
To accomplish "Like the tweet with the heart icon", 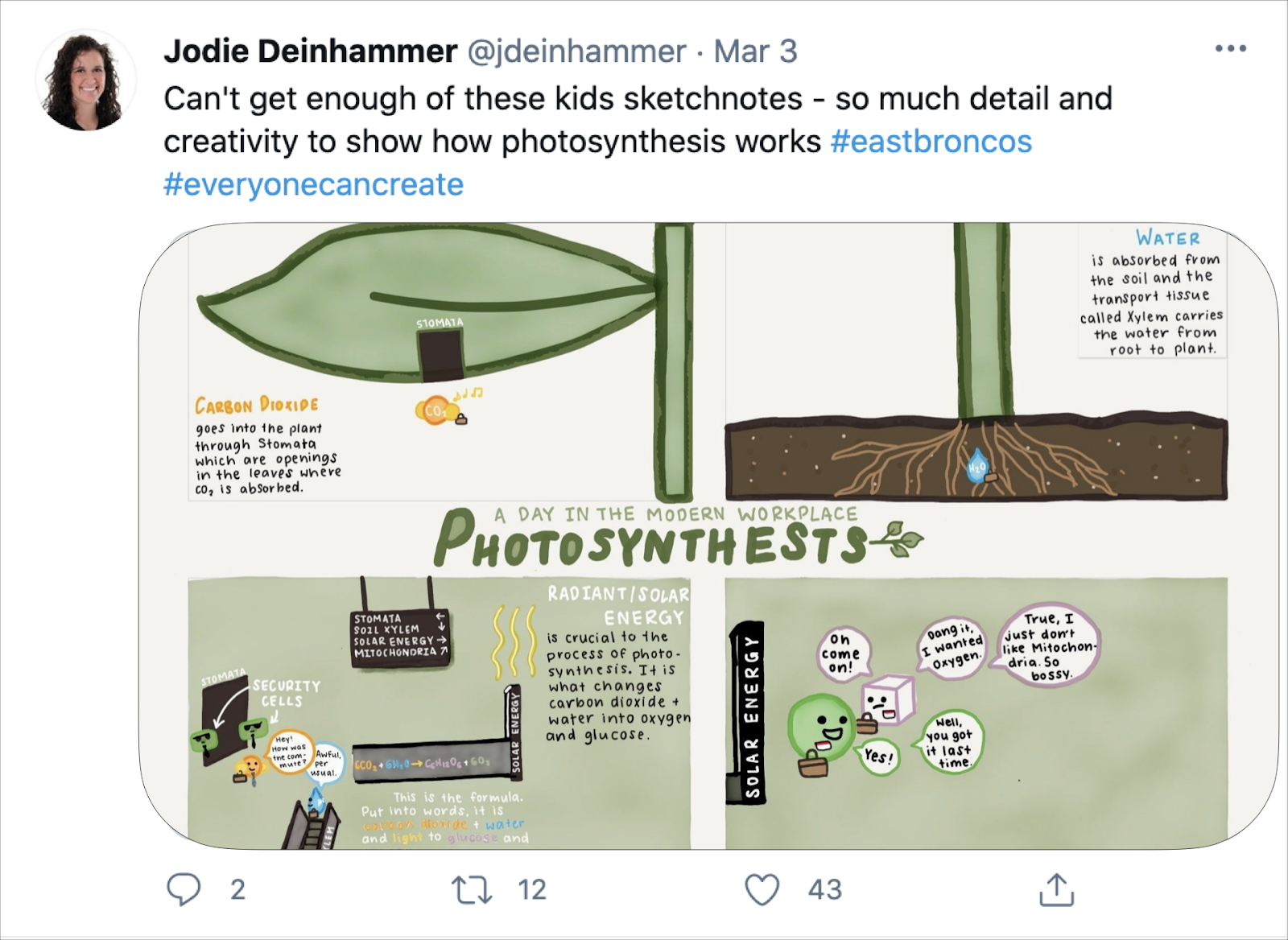I will click(x=762, y=890).
